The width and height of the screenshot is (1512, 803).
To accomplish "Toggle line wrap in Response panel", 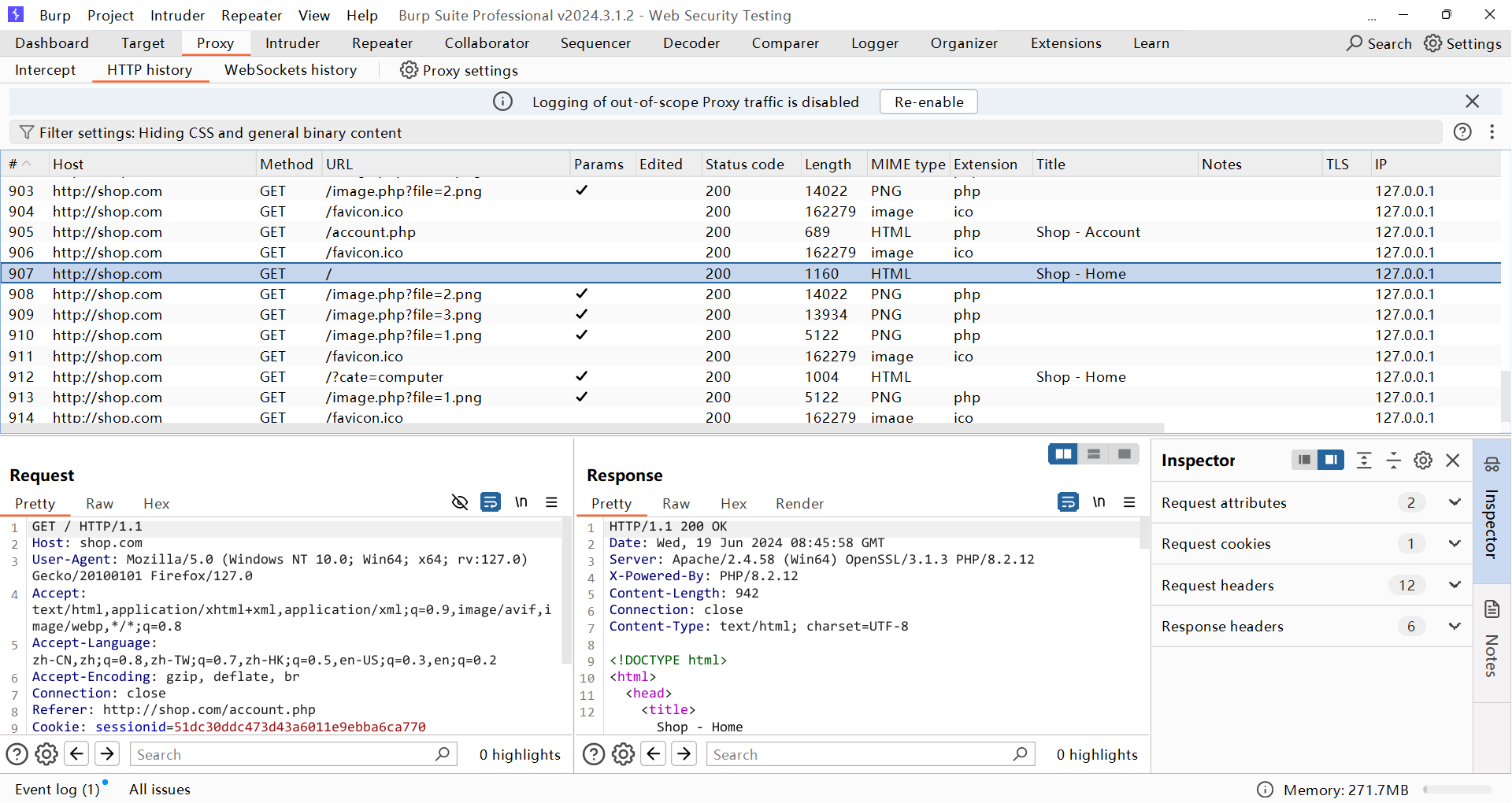I will point(1068,502).
